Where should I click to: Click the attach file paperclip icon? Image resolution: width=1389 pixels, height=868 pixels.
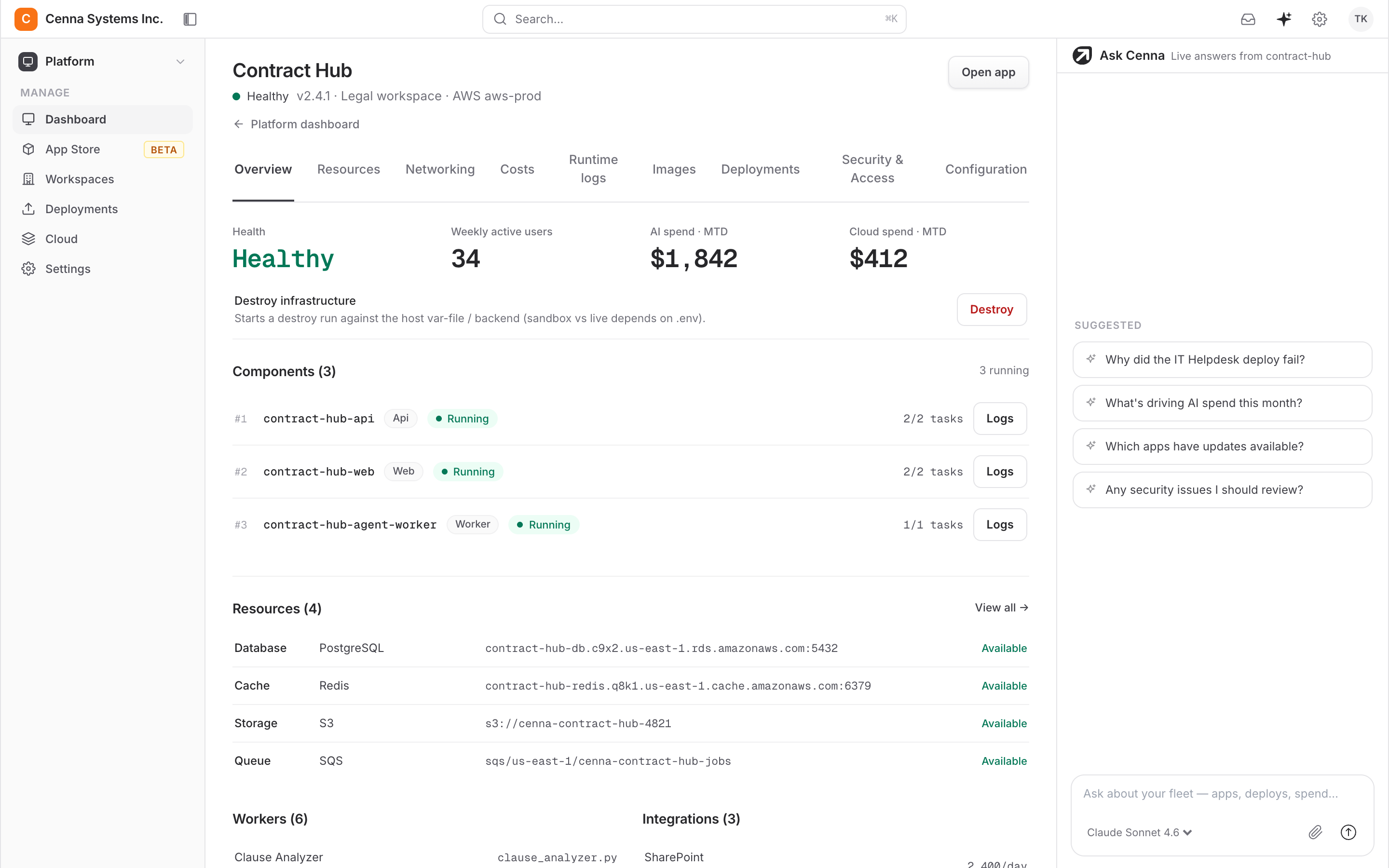click(1316, 832)
